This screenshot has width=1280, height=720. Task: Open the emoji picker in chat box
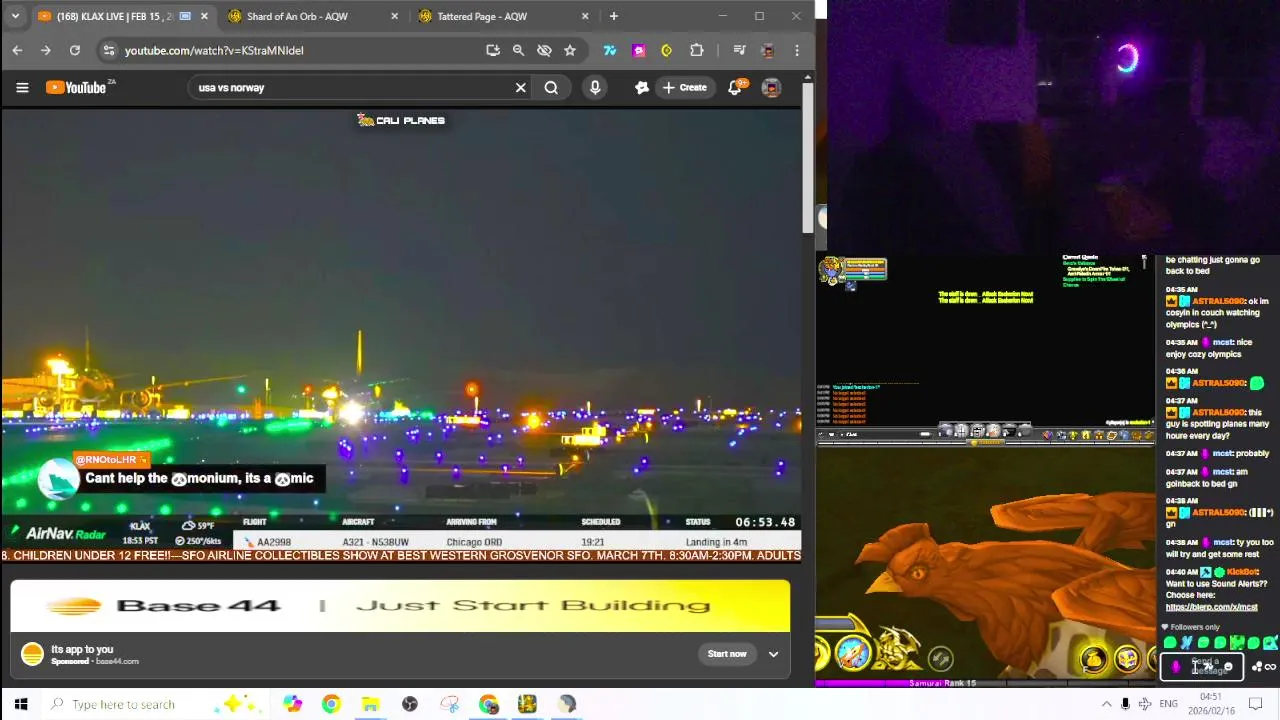tap(1227, 667)
